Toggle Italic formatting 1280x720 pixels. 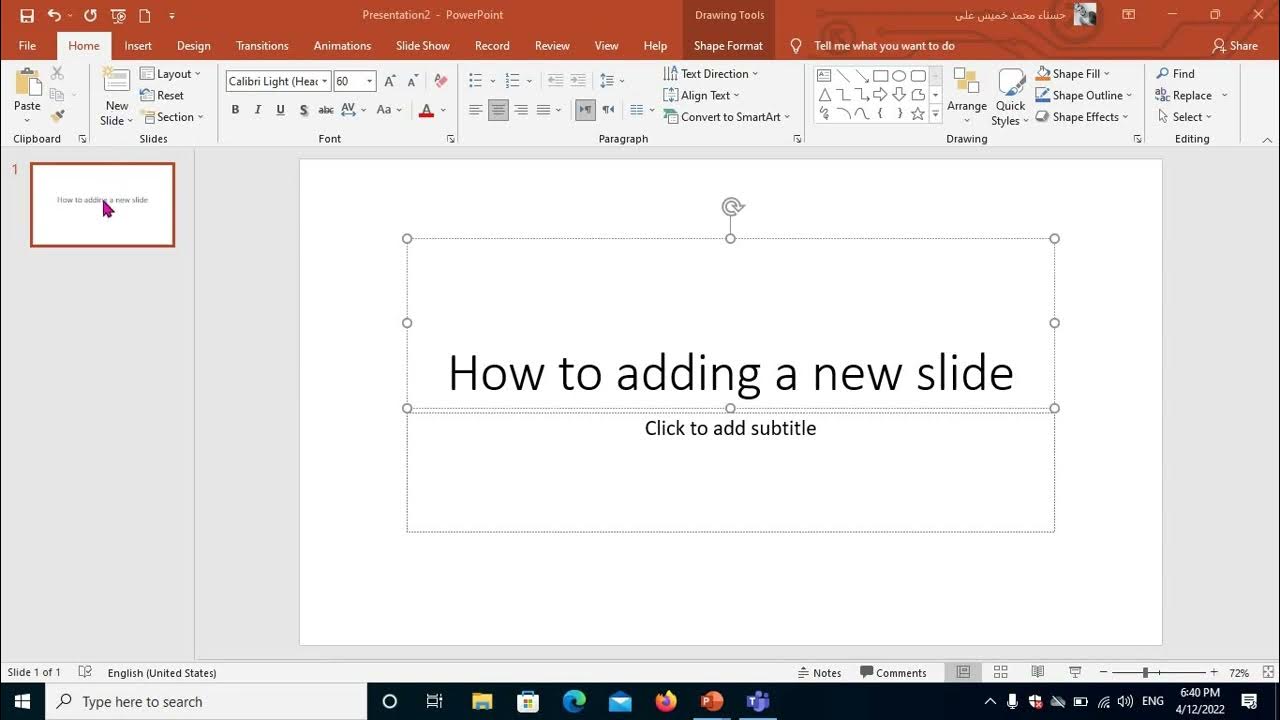tap(257, 110)
